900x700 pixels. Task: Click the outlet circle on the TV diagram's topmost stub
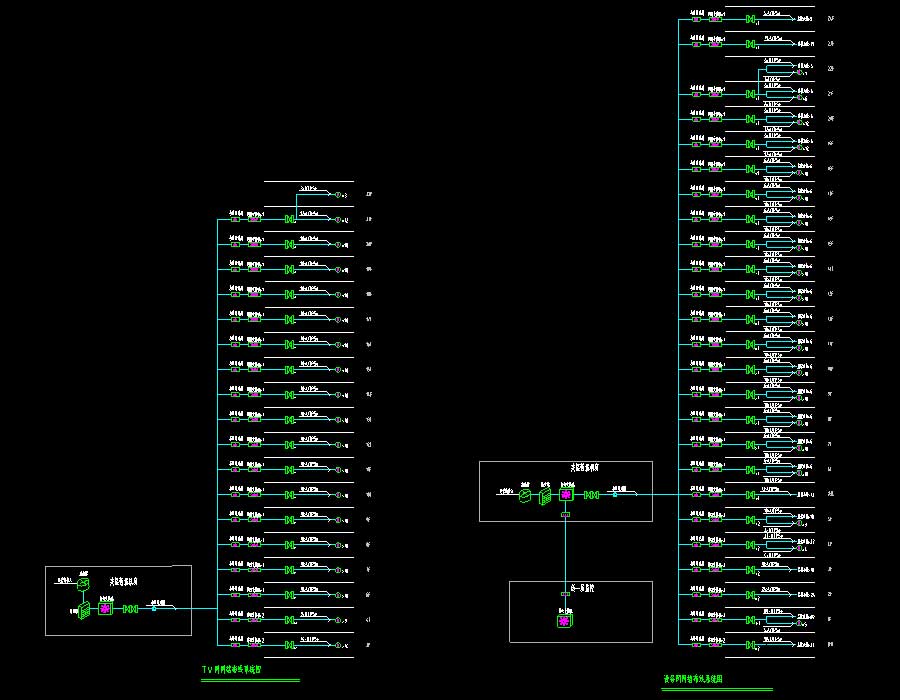[338, 195]
